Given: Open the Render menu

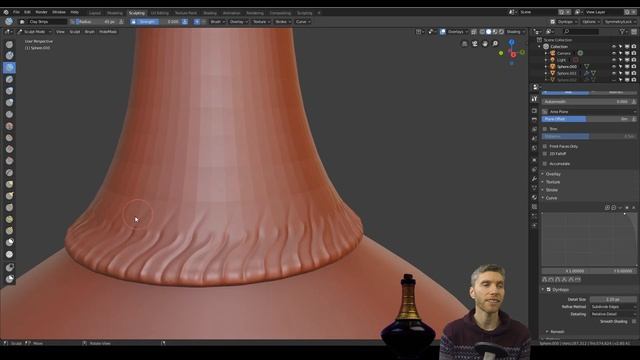Looking at the screenshot, I should click(x=41, y=12).
